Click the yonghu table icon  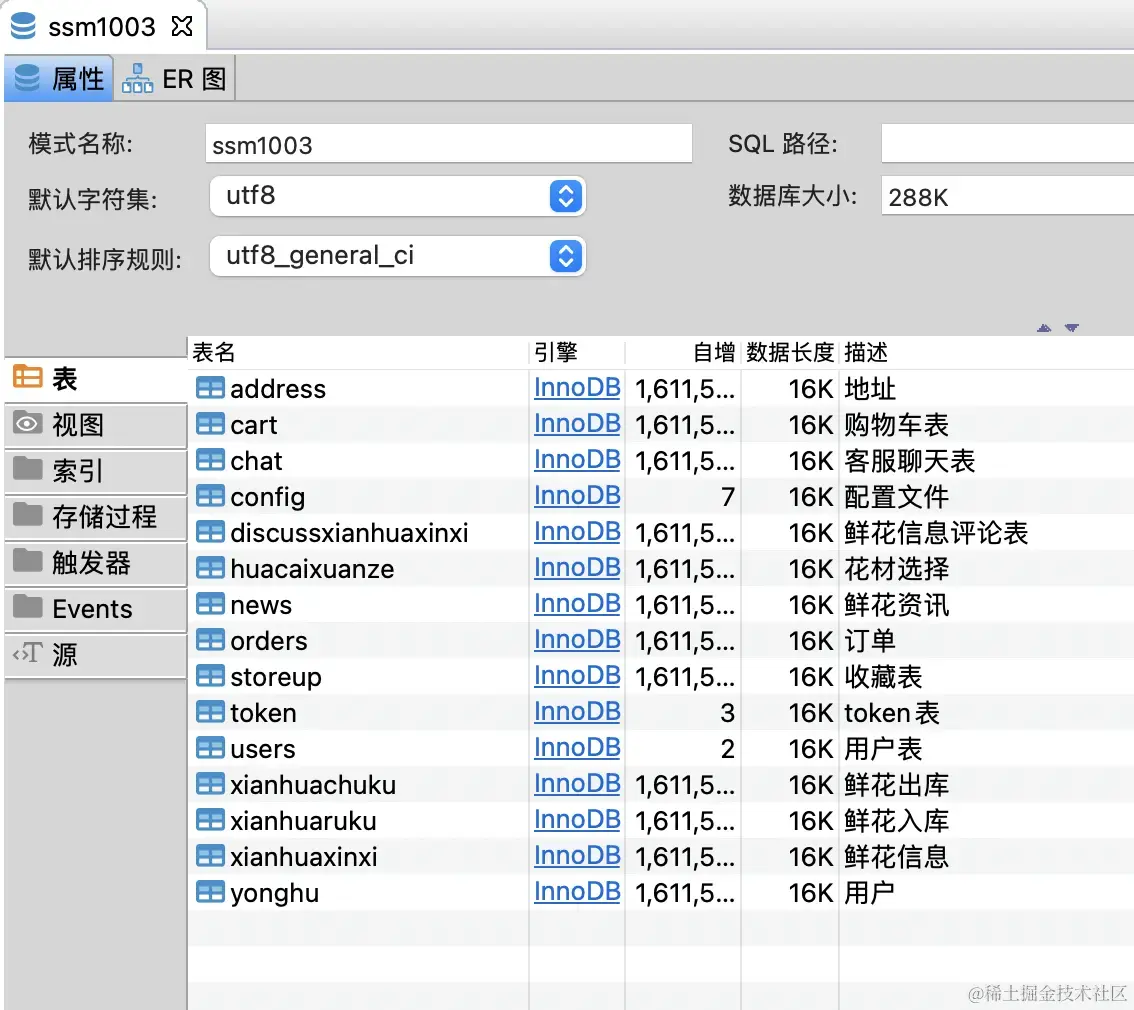click(x=210, y=893)
